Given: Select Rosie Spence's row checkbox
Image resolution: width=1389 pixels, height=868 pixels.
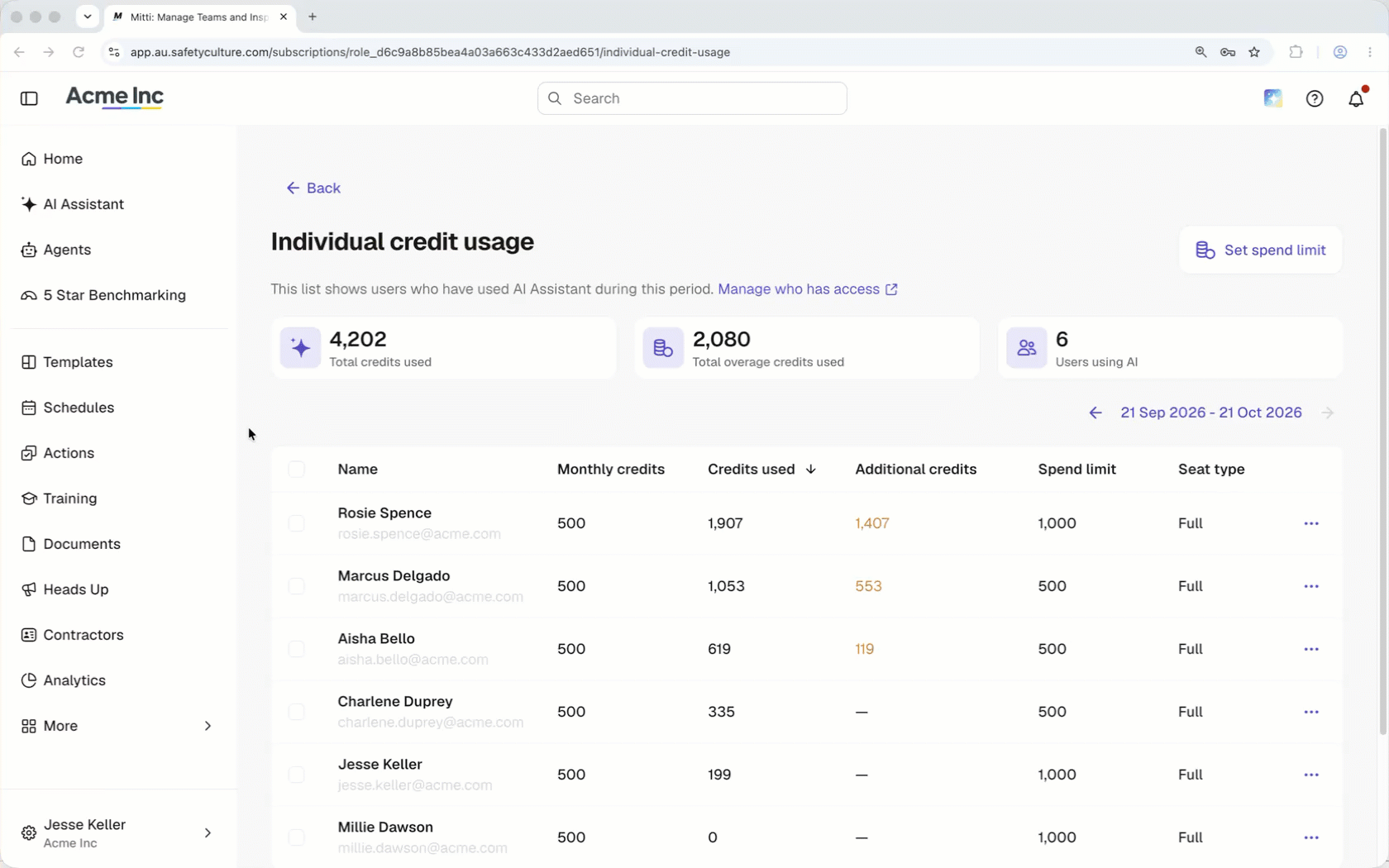Looking at the screenshot, I should 296,523.
